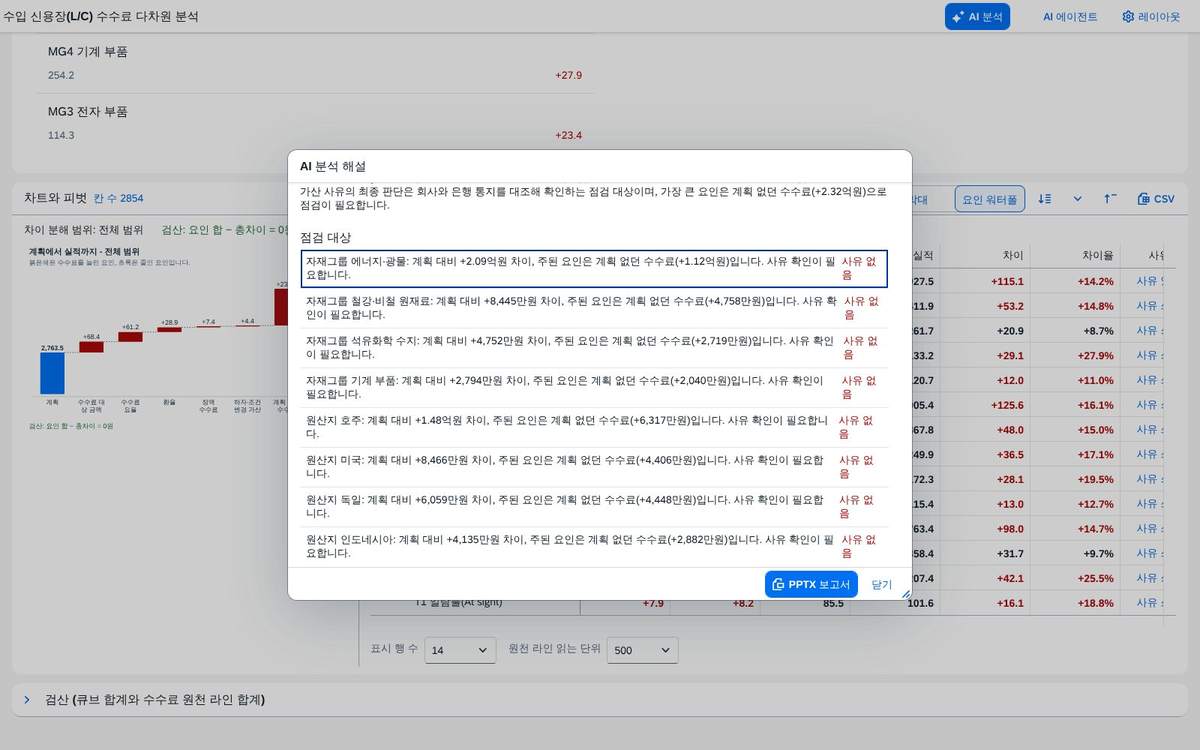This screenshot has height=750, width=1200.
Task: Click the 점검 대상 heading in dialog
Action: click(325, 237)
